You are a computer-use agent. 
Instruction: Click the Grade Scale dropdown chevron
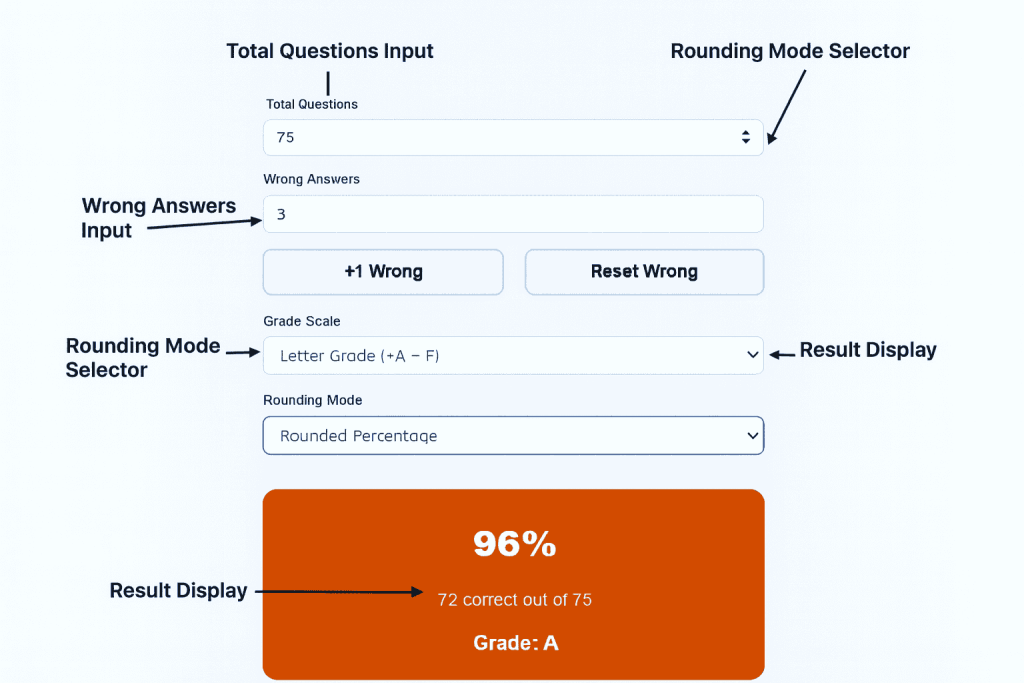tap(752, 356)
